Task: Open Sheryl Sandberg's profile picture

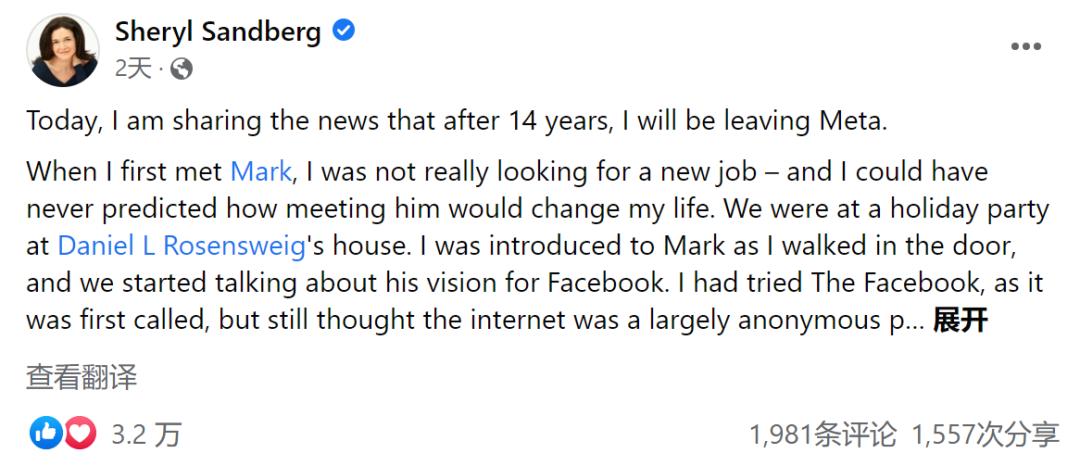Action: click(x=64, y=50)
